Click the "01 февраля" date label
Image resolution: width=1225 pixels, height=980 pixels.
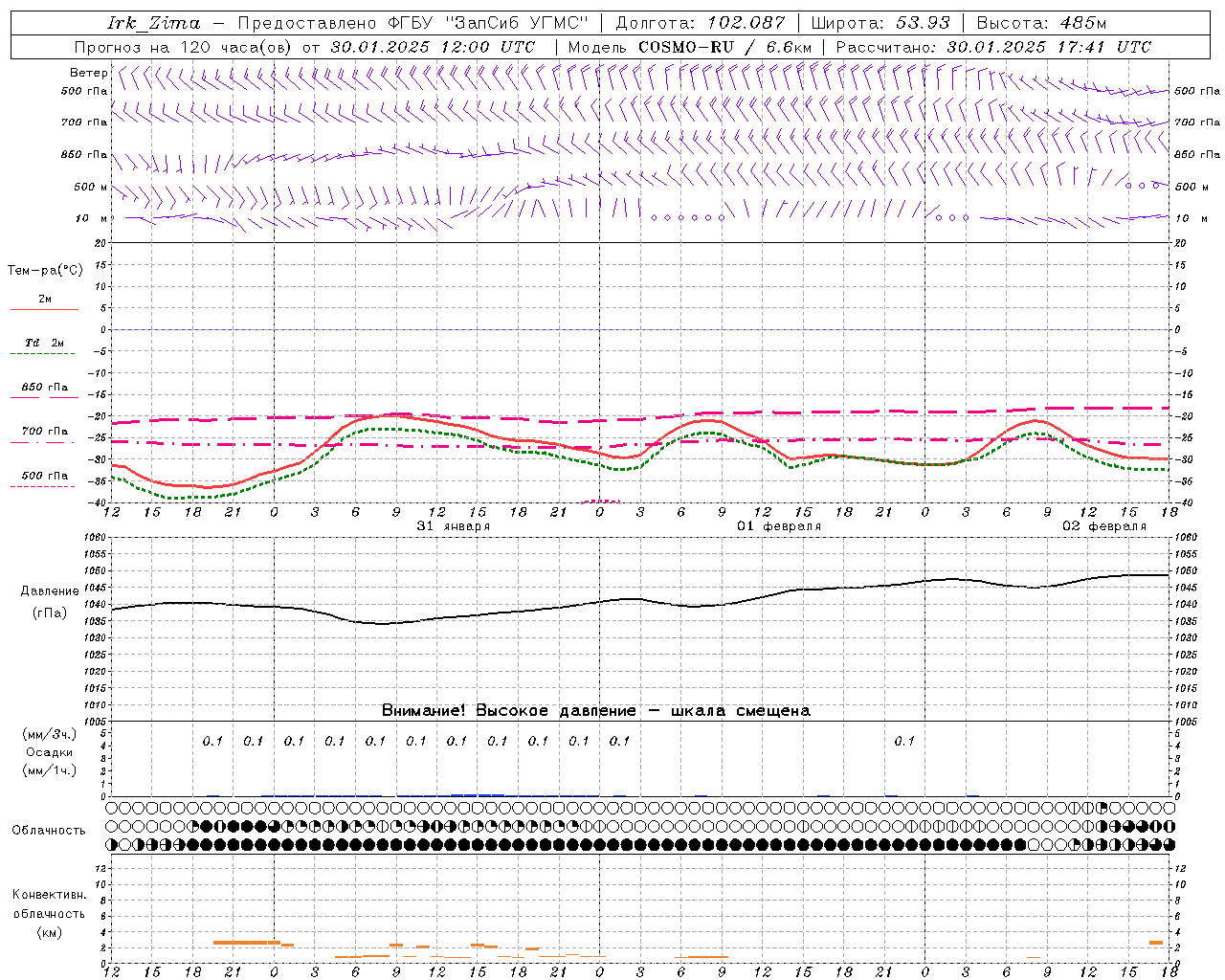coord(779,526)
